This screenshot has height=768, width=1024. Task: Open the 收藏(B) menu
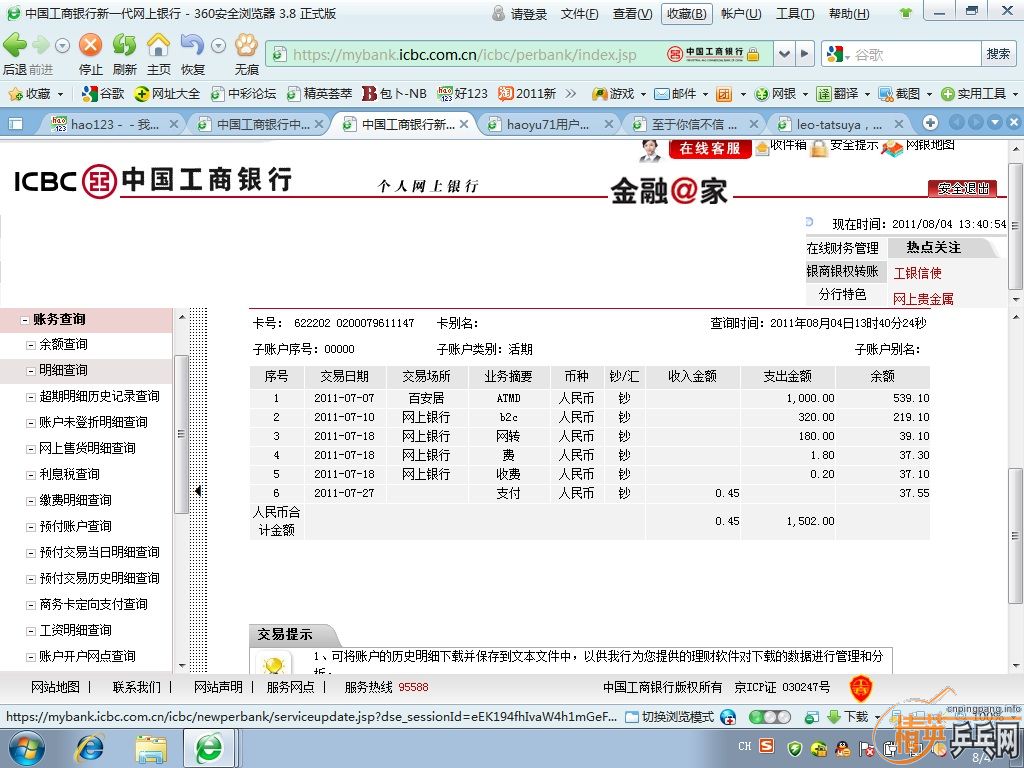(686, 14)
